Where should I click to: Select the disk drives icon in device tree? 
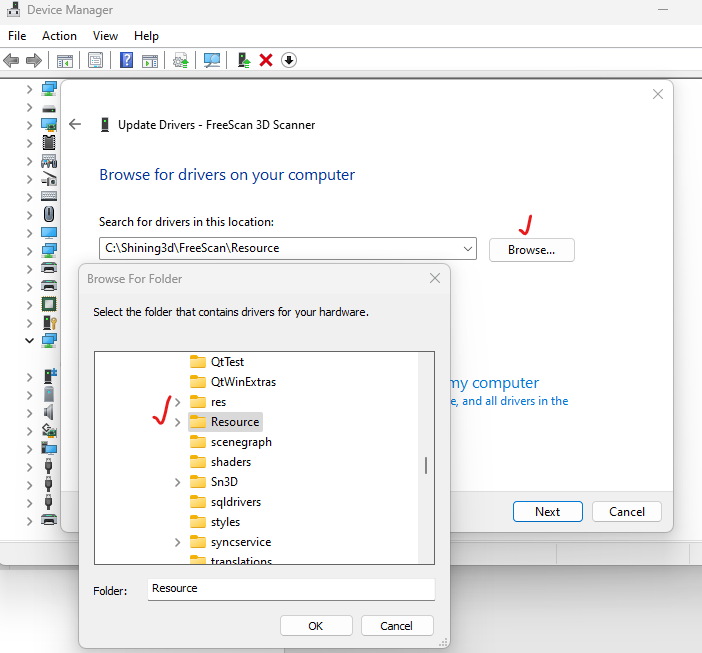coord(49,108)
